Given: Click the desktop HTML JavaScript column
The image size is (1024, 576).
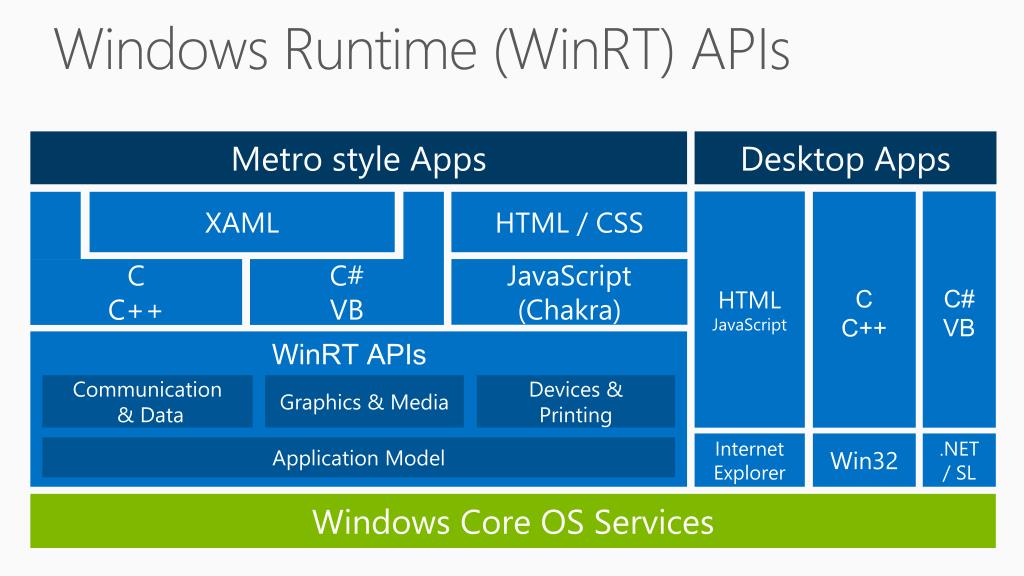Looking at the screenshot, I should (749, 310).
